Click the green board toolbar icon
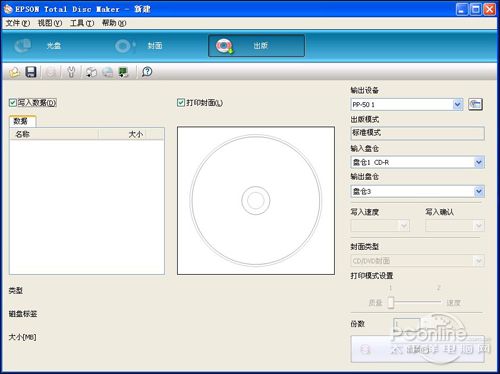Viewport: 500px width, 374px height. pyautogui.click(x=123, y=72)
